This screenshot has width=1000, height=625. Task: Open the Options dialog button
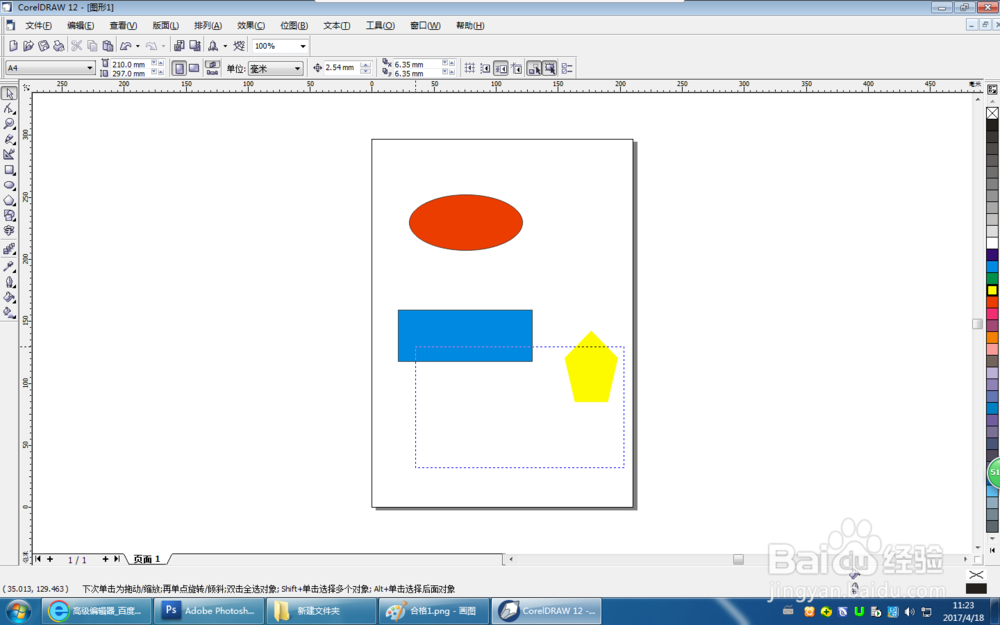tap(567, 68)
